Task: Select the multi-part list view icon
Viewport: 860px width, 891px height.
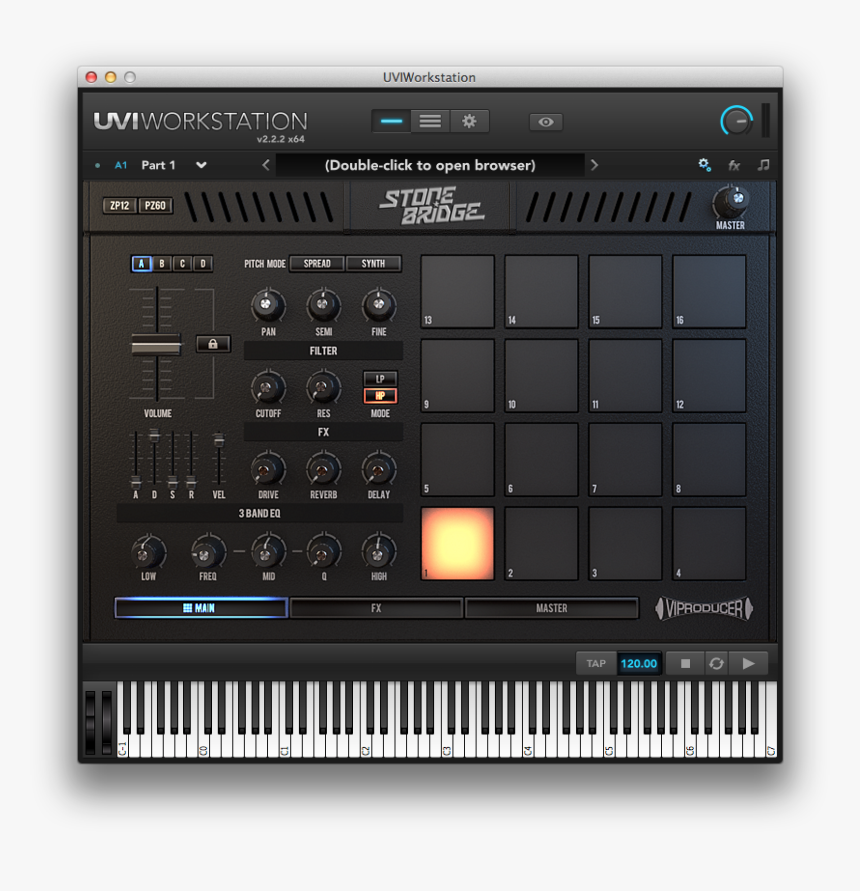Action: (429, 121)
